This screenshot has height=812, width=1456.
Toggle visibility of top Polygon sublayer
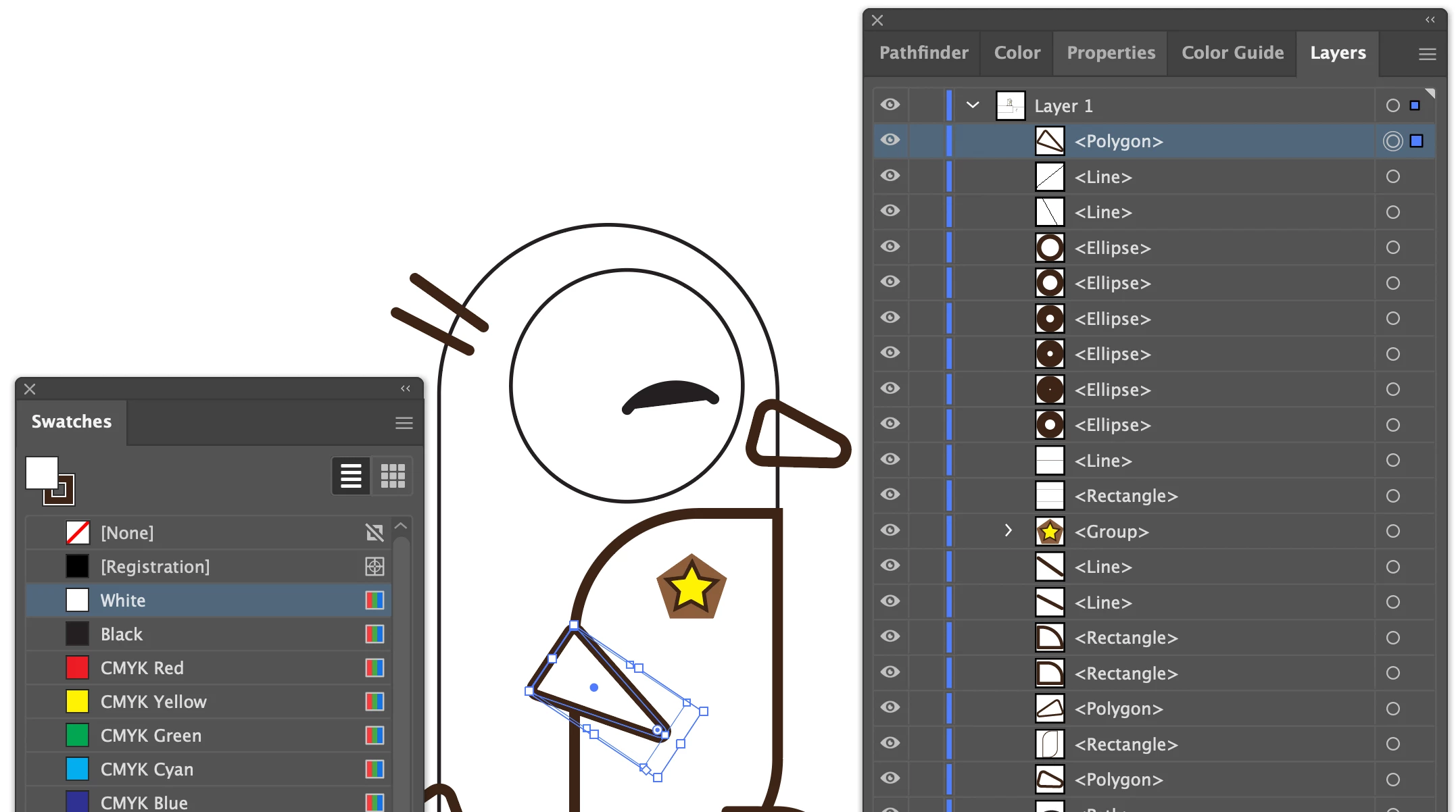pos(890,140)
